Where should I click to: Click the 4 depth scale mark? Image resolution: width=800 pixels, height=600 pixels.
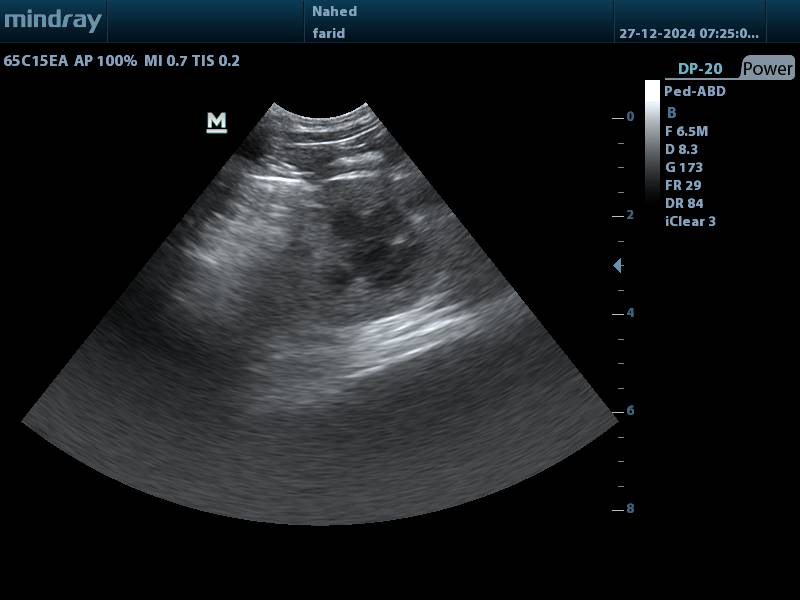point(630,313)
